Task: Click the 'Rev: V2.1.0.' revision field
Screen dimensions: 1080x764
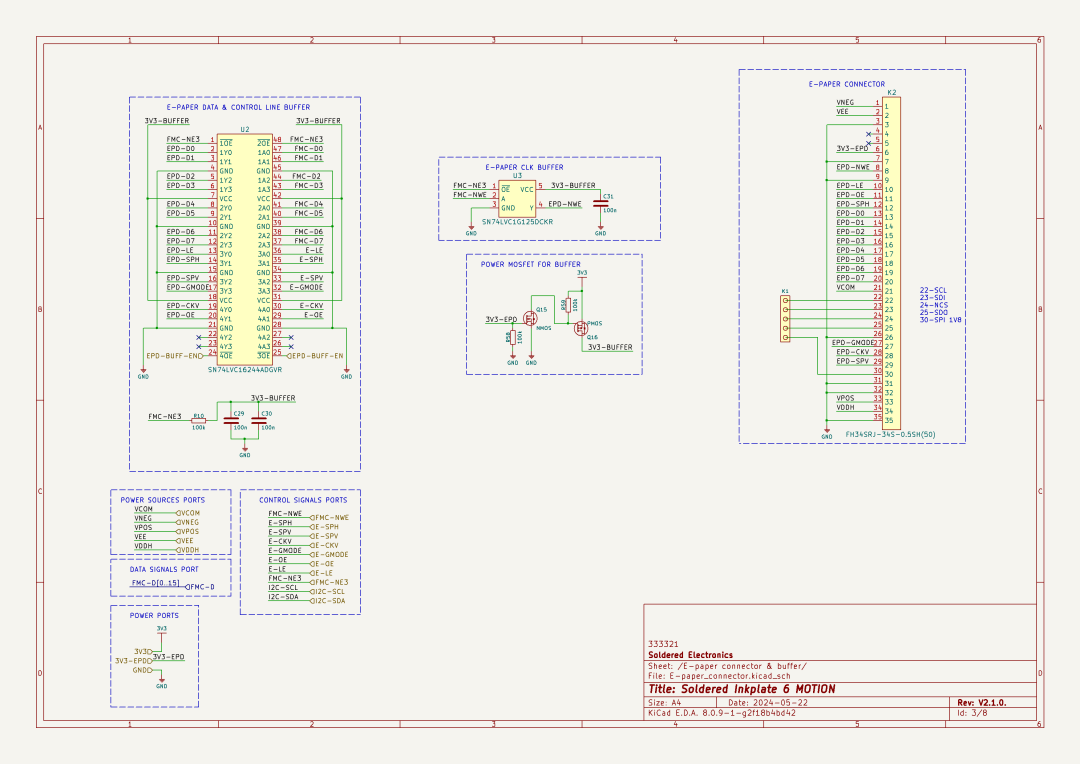Action: pos(982,703)
